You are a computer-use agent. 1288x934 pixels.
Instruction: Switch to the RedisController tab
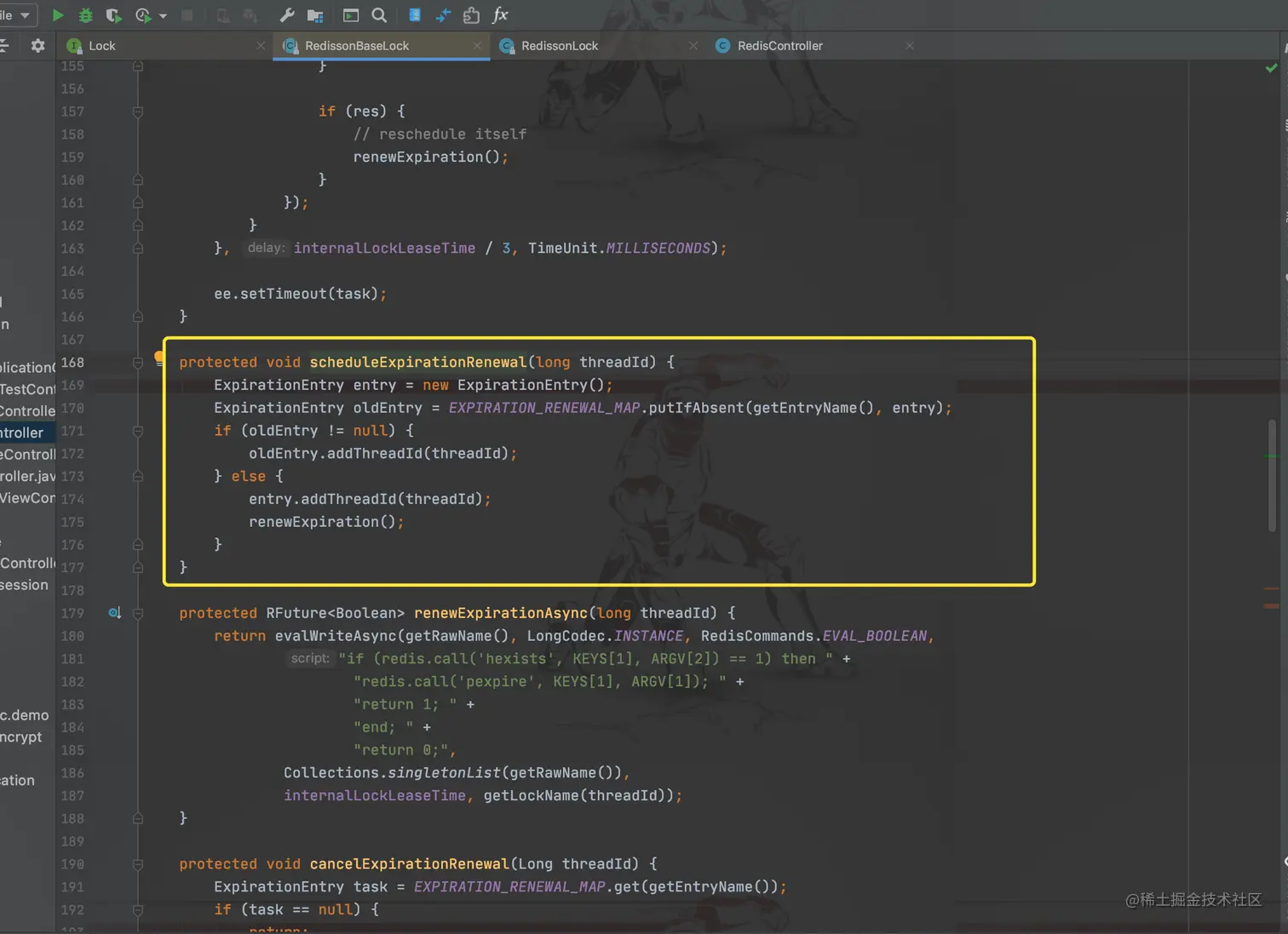pos(779,46)
